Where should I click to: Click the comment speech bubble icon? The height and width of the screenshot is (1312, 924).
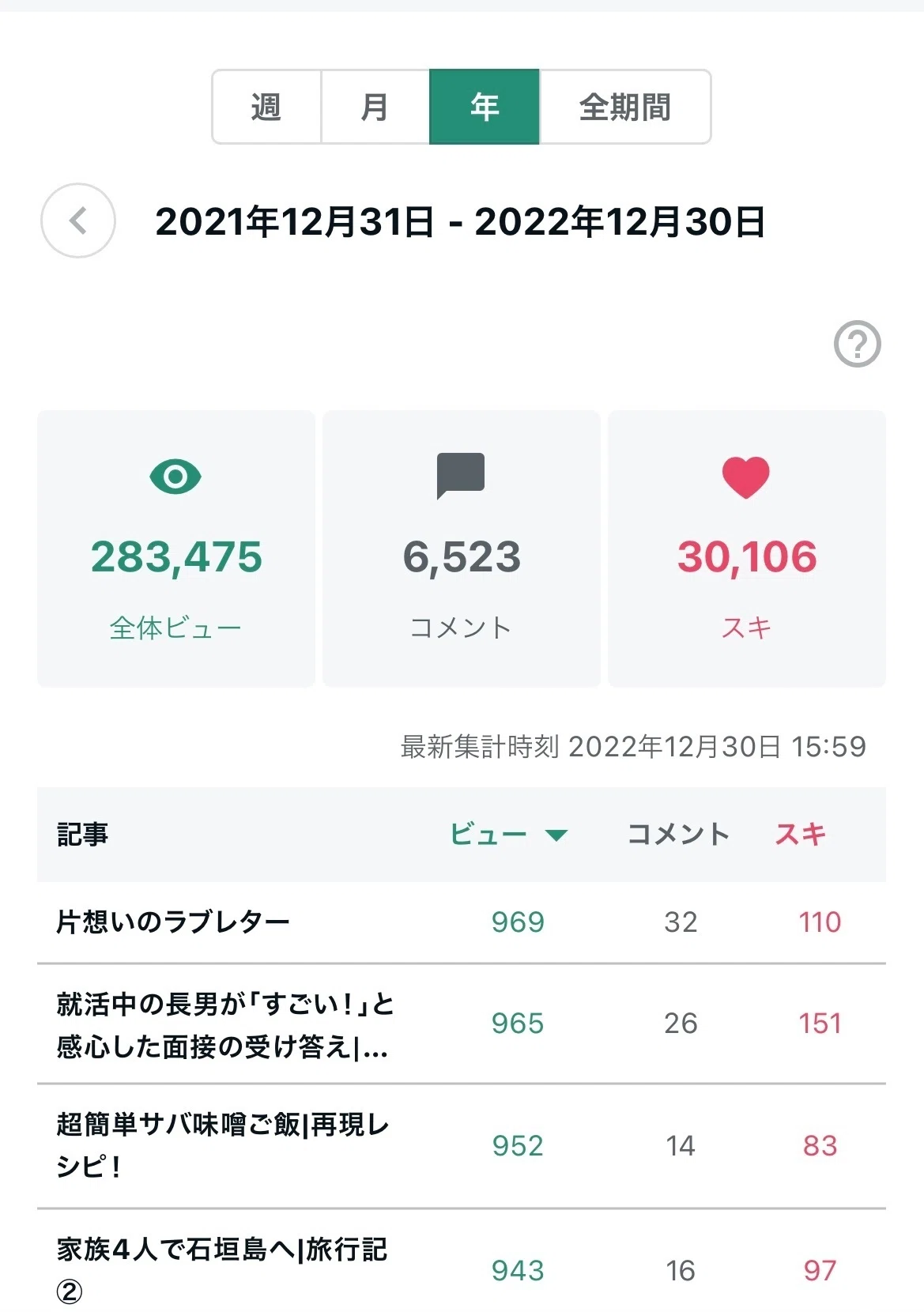click(461, 476)
